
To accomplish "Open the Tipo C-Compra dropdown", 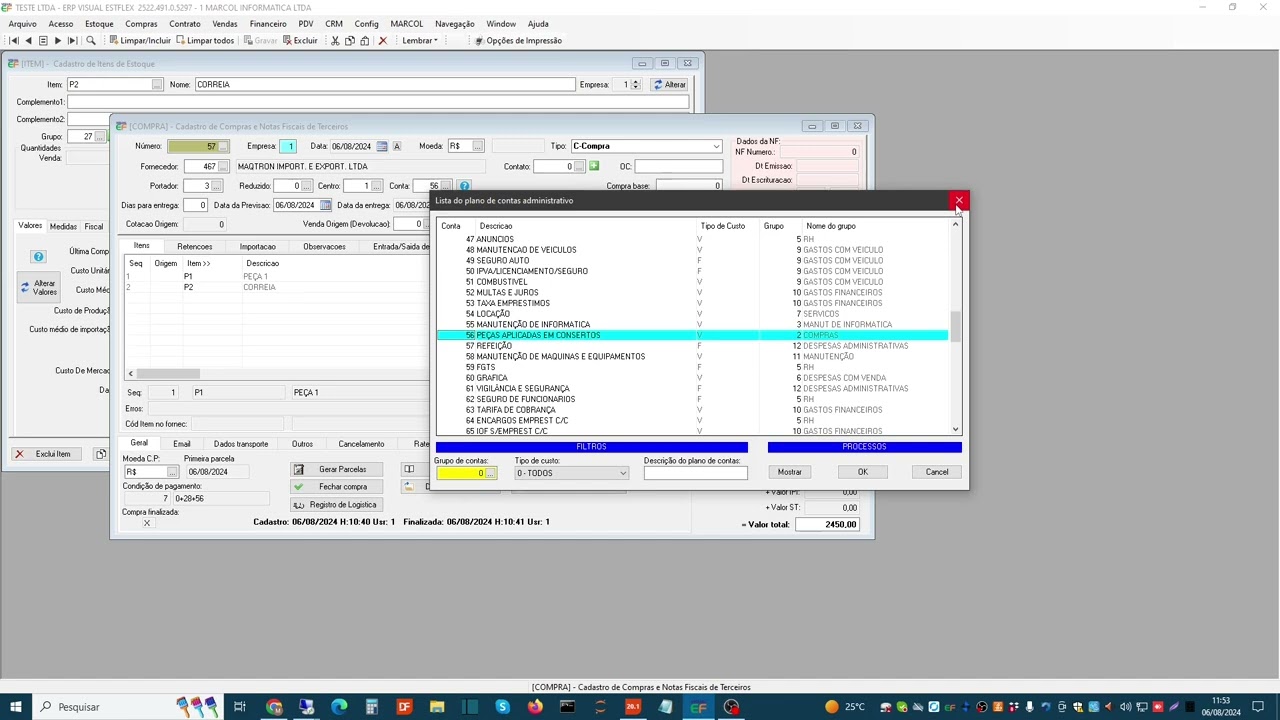I will (716, 147).
